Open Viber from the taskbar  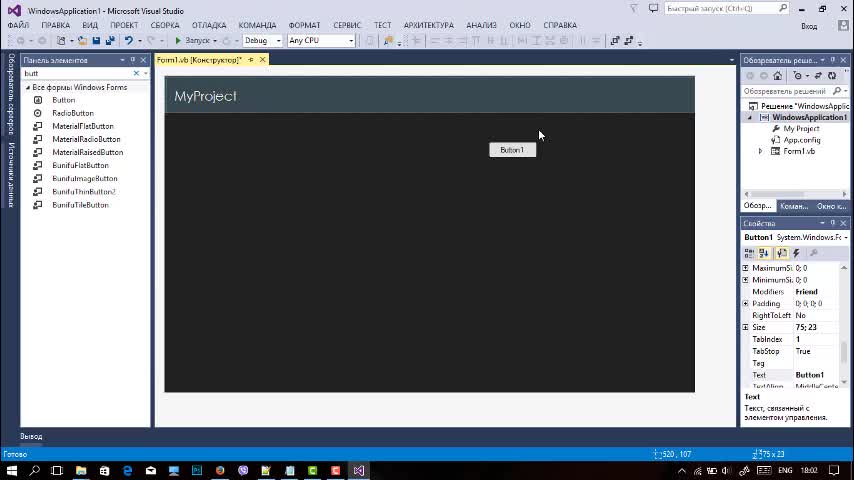(243, 470)
